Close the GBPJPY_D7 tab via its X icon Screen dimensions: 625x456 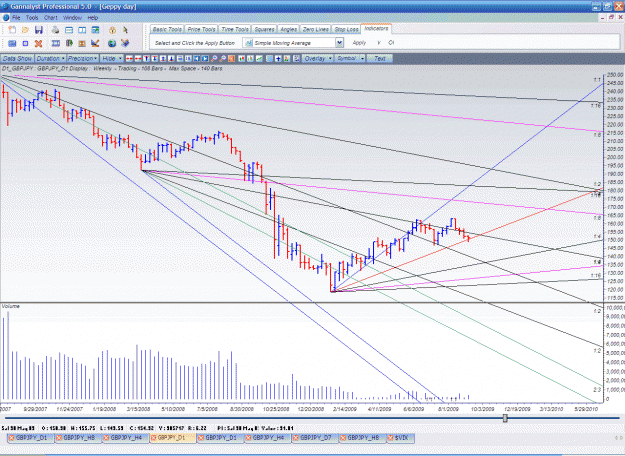(296, 438)
